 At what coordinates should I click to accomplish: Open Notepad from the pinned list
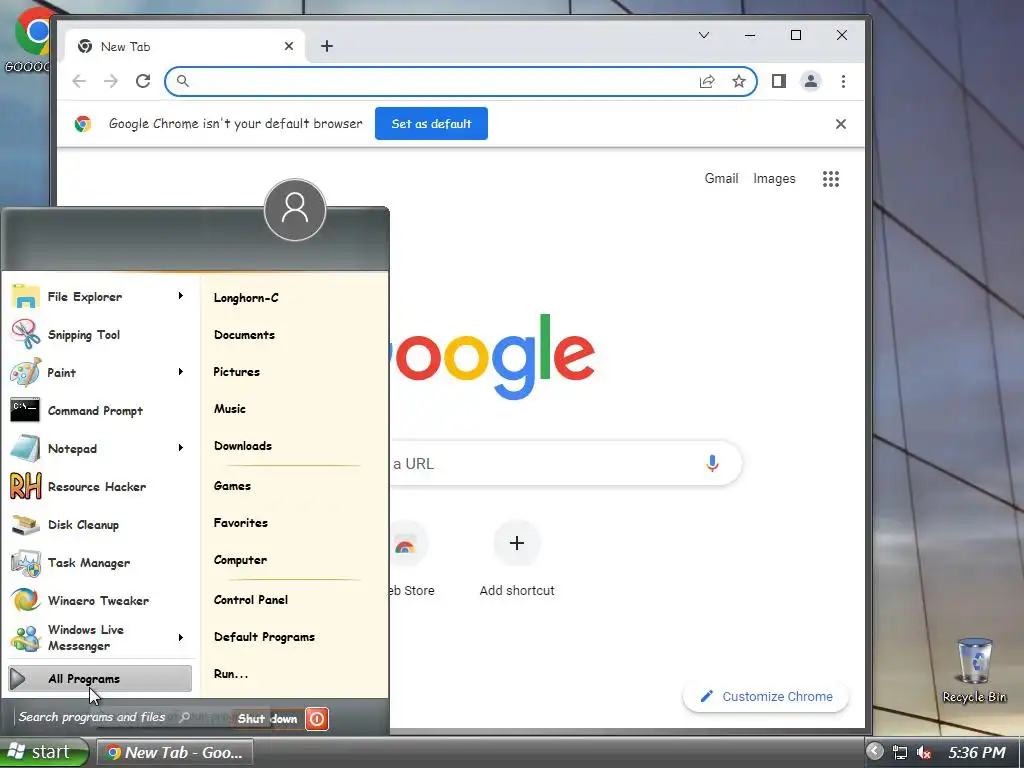[98, 448]
